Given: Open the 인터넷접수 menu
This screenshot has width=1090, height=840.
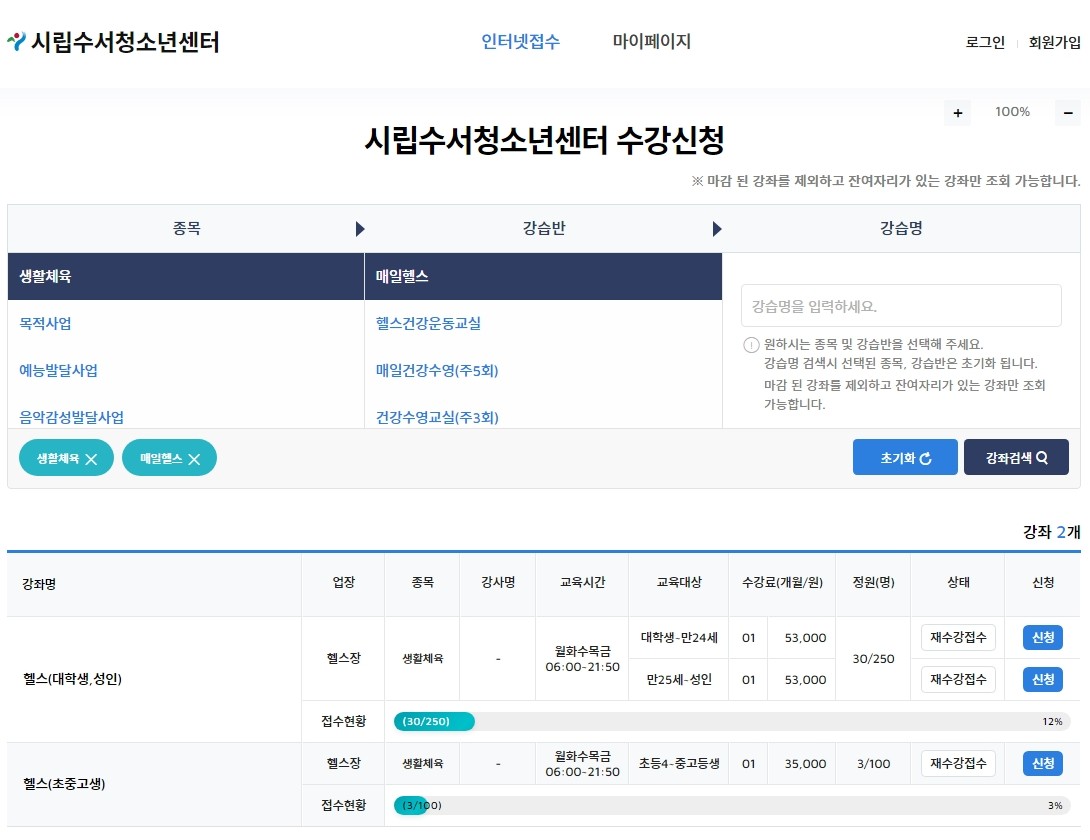Looking at the screenshot, I should point(519,41).
